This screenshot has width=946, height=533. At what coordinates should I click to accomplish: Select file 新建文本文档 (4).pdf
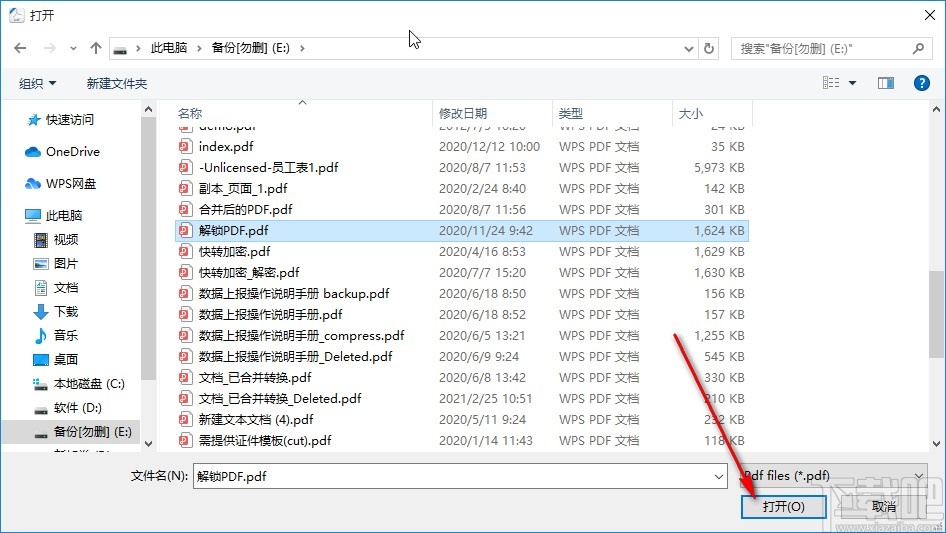coord(462,420)
